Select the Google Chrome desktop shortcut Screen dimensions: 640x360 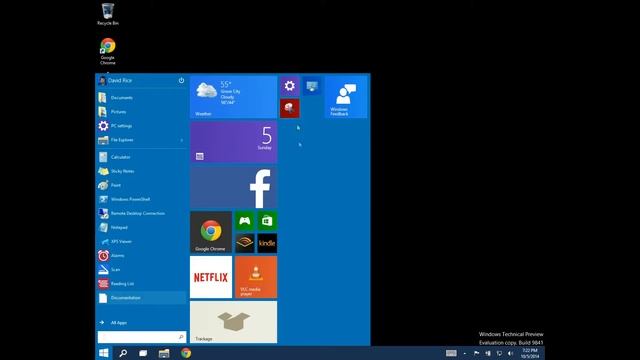[108, 51]
